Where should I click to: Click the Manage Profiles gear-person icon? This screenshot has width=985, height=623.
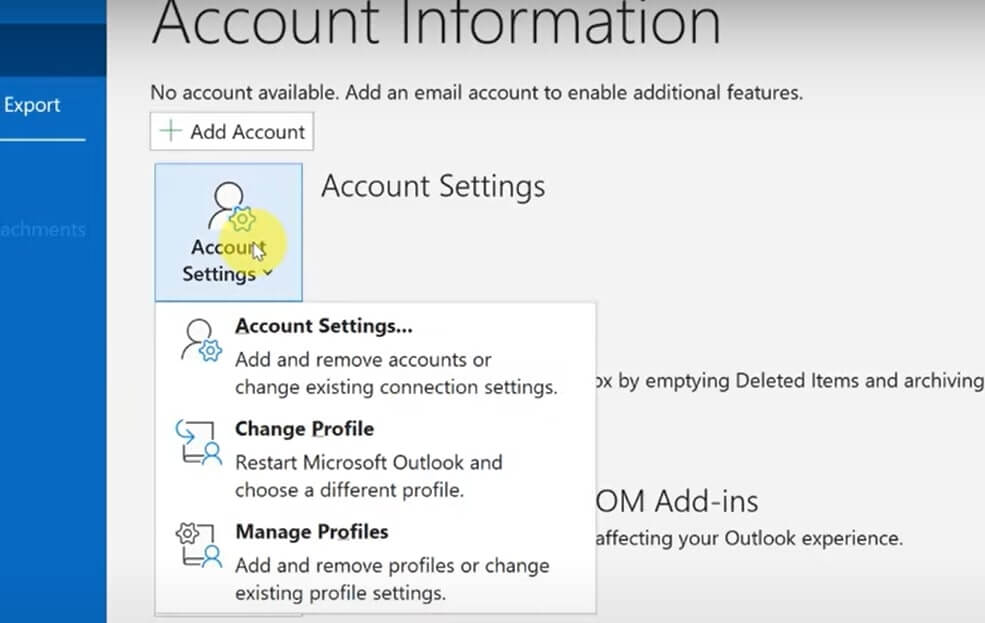pos(198,547)
